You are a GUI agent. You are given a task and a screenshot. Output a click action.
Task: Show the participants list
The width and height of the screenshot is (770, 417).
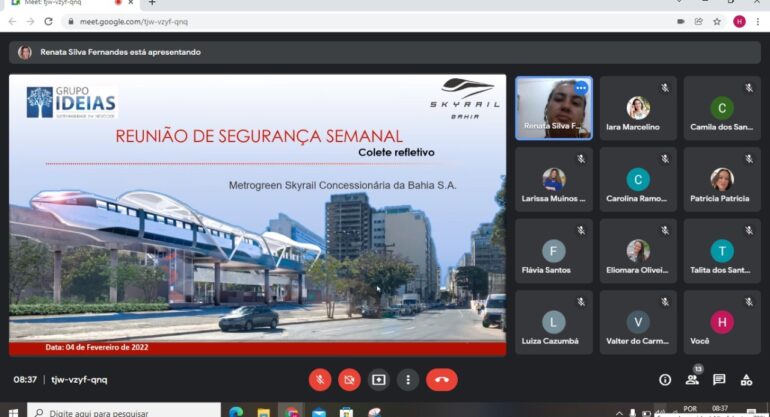click(x=692, y=380)
